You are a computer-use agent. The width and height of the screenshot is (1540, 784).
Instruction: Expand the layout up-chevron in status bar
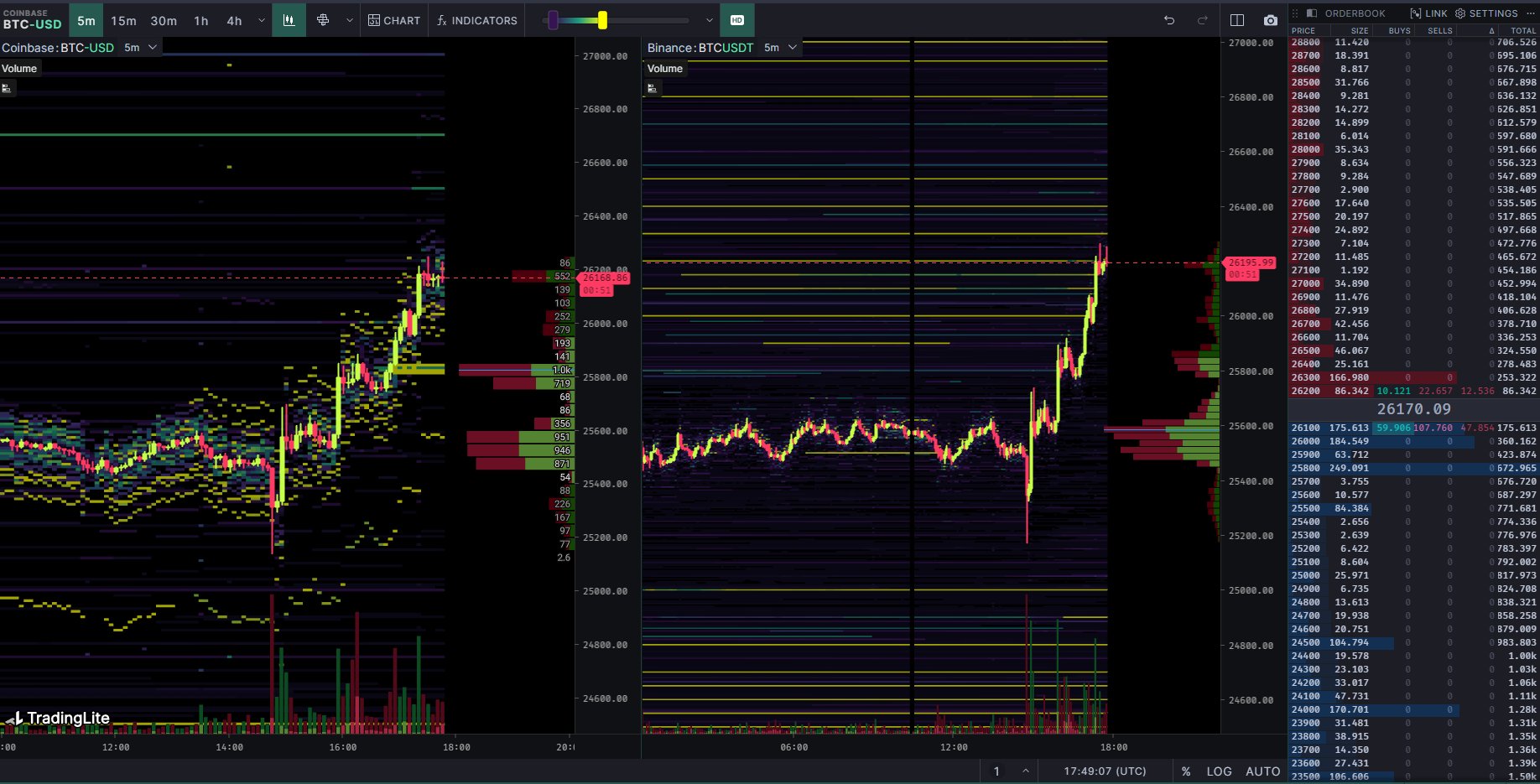pyautogui.click(x=1025, y=771)
